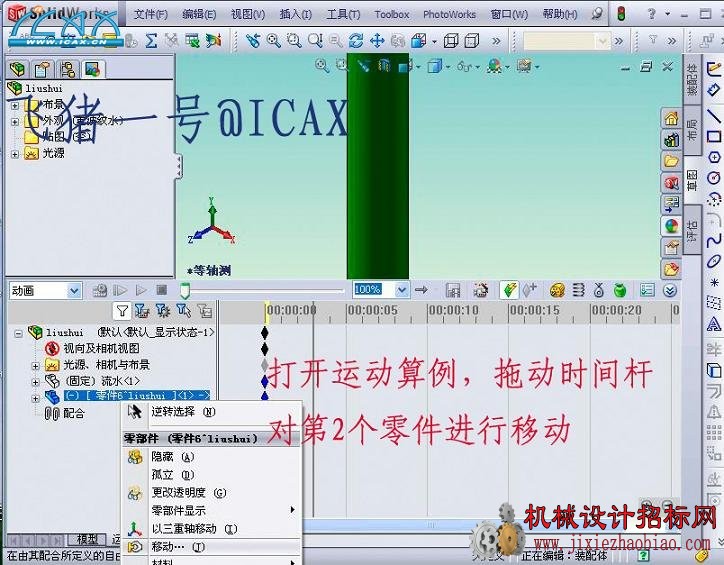
Task: Click the wireframe cube display icon
Action: coord(451,41)
